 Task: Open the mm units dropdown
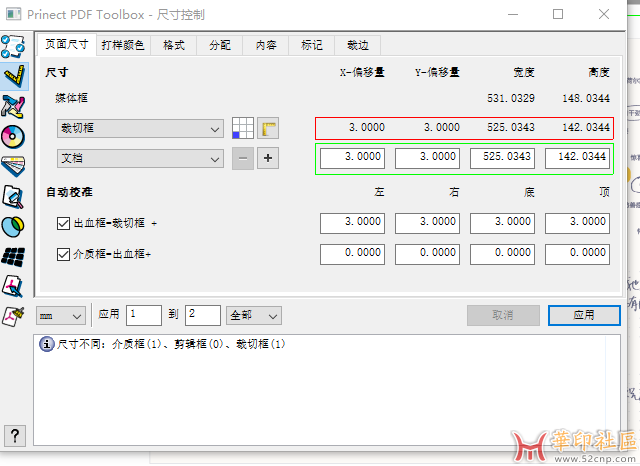[61, 315]
